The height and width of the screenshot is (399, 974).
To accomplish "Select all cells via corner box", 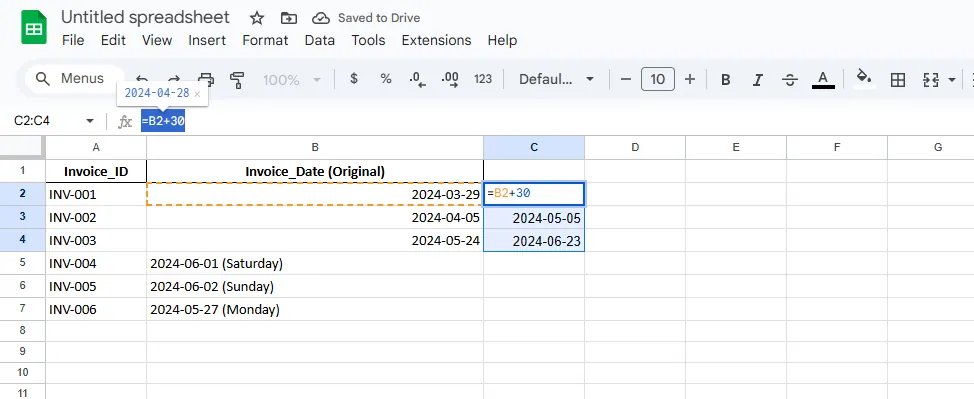I will pos(22,147).
